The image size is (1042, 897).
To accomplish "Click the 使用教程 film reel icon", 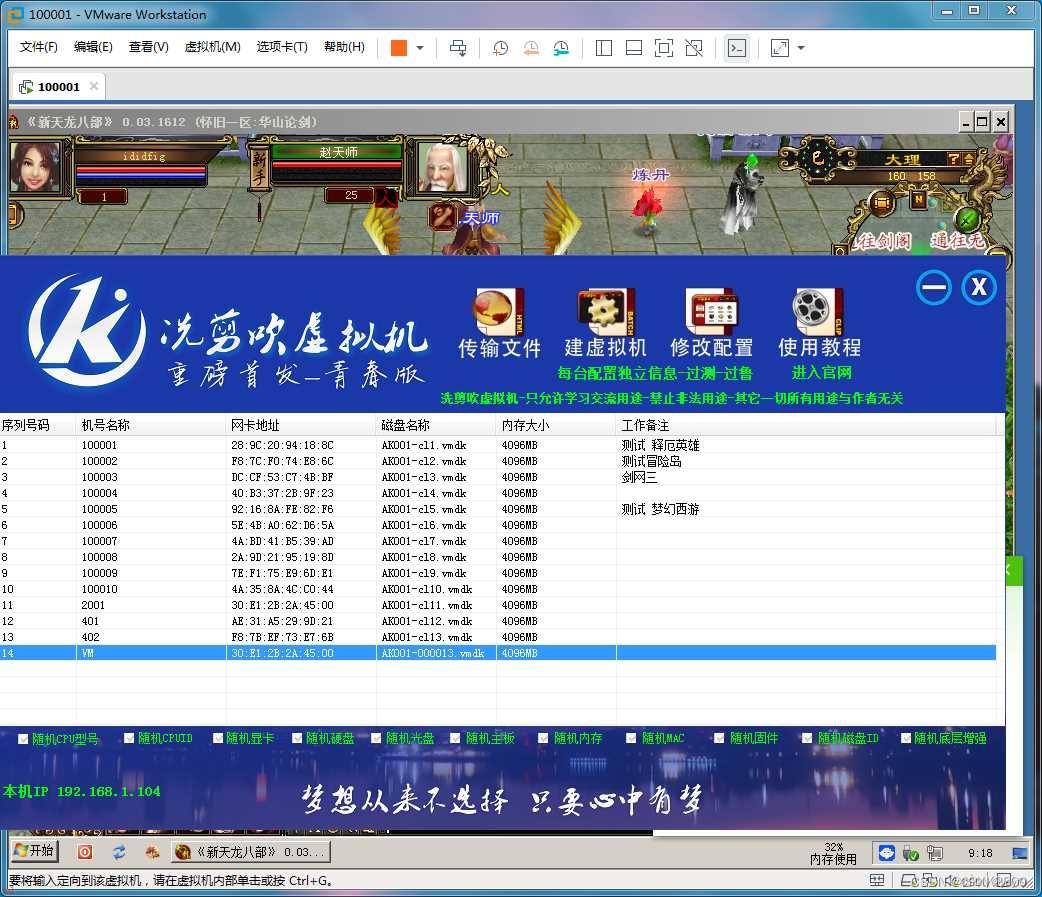I will (819, 322).
